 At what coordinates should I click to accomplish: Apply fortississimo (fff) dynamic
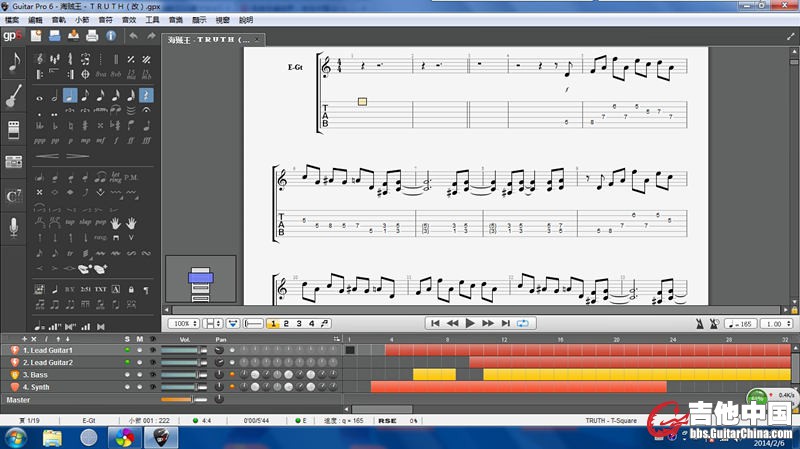146,140
